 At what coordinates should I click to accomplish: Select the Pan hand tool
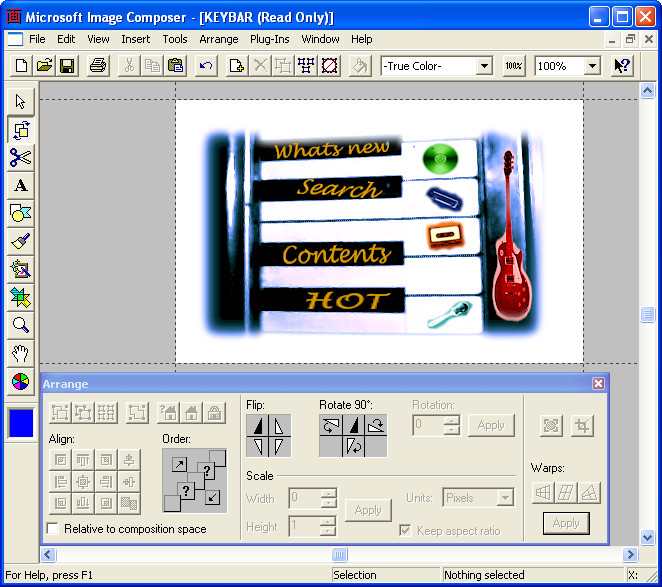coord(20,353)
